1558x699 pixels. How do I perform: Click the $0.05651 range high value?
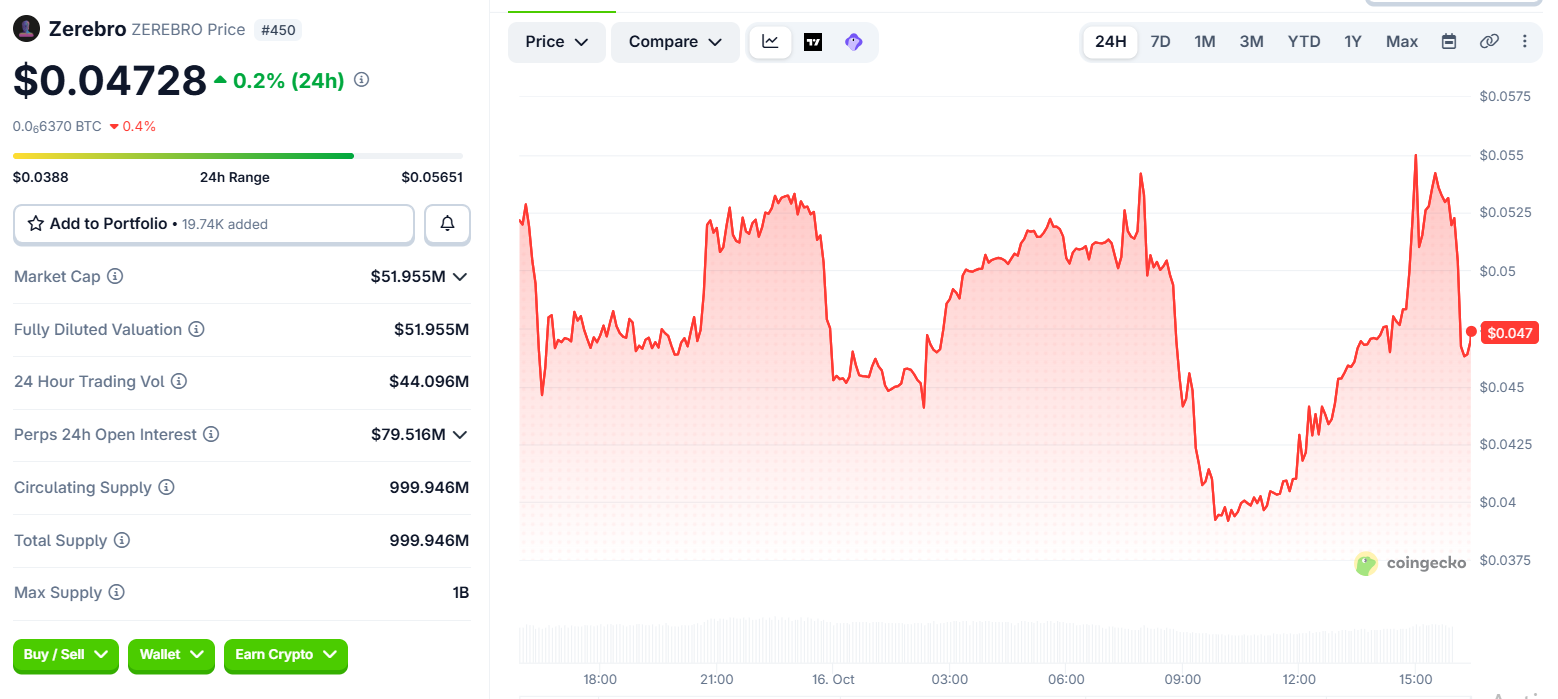[432, 177]
